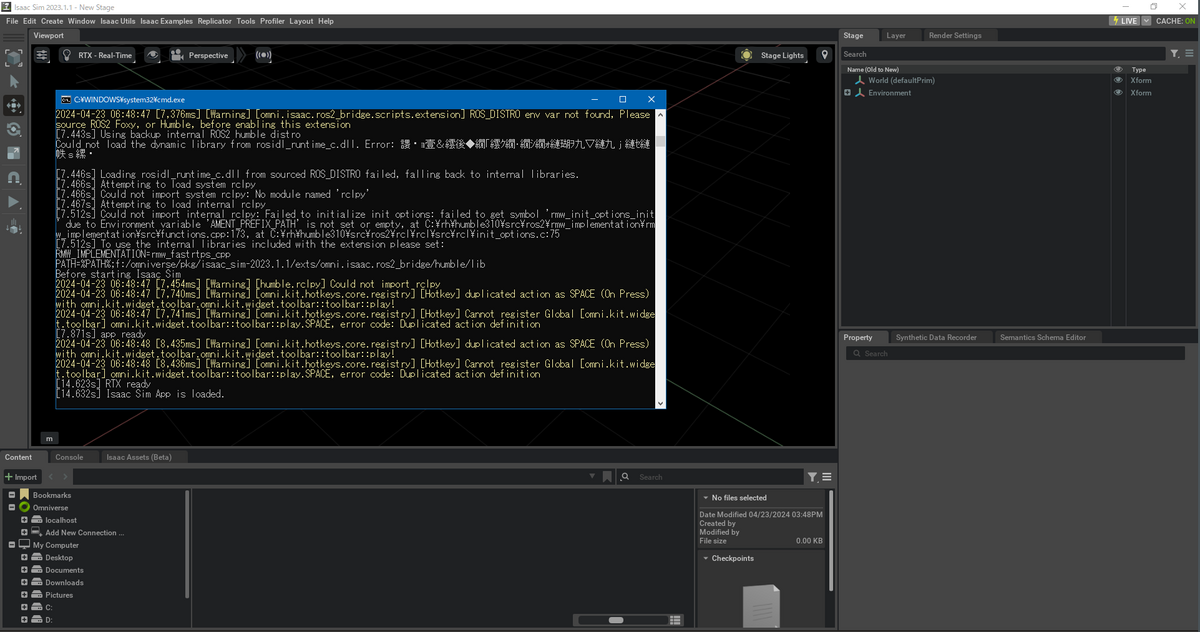Viewport: 1200px width, 632px height.
Task: Click the LIVE session button
Action: coord(1124,21)
